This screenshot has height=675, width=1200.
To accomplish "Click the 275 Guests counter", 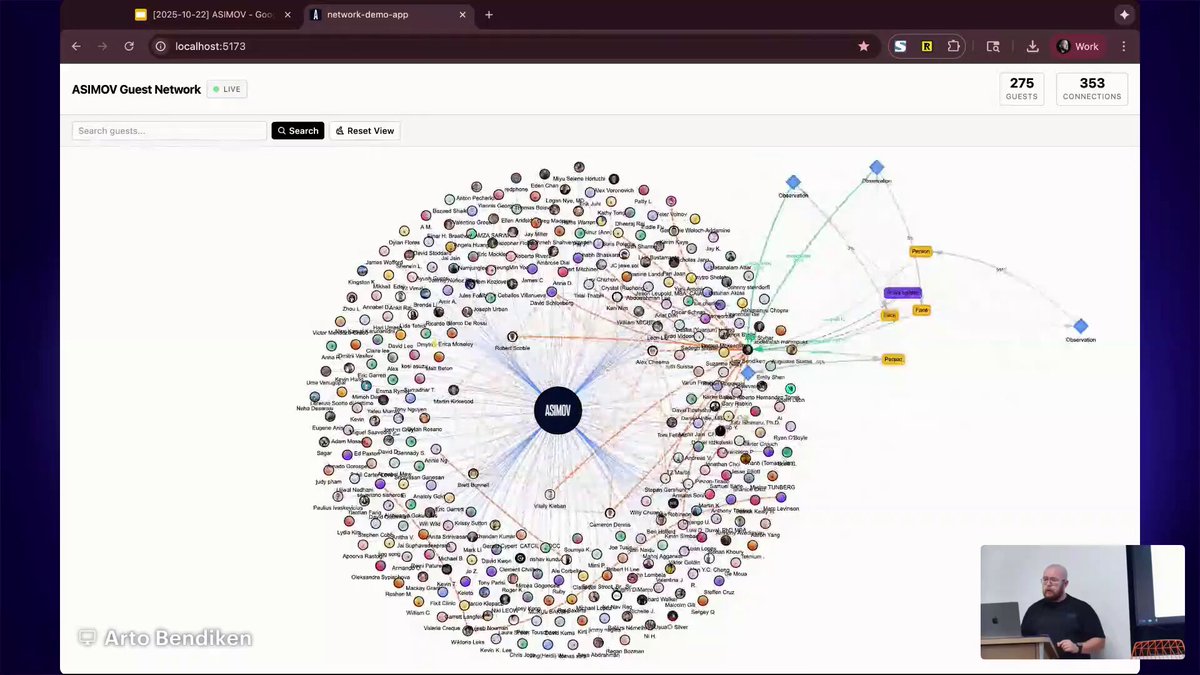I will coord(1022,89).
